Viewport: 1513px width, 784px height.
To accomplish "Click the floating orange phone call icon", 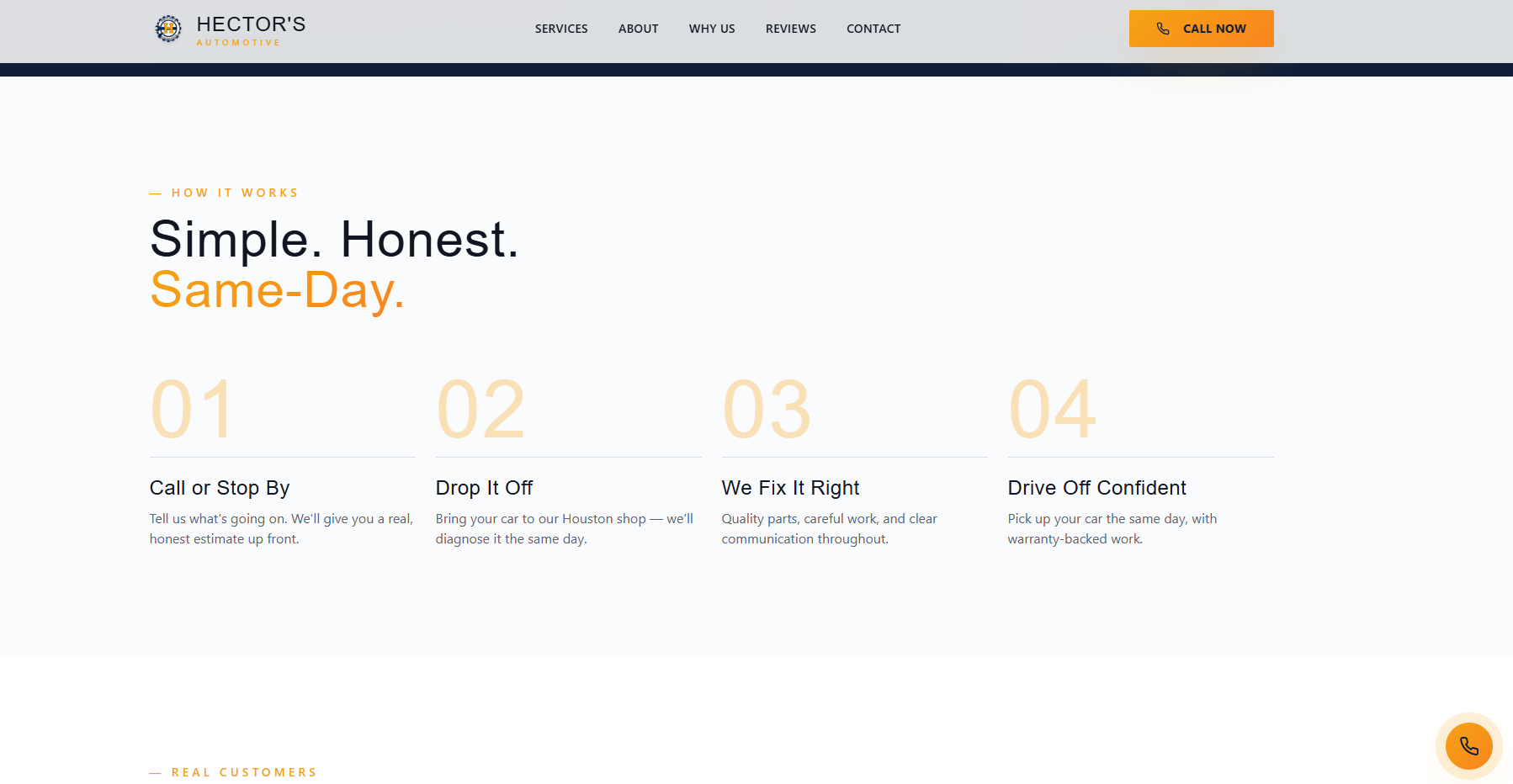I will coord(1468,746).
